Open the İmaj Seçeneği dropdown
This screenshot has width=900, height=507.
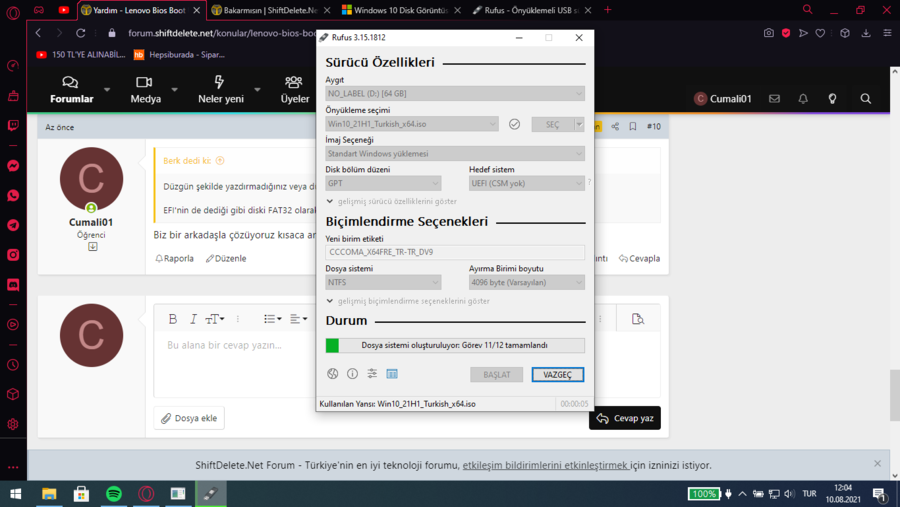click(x=455, y=154)
